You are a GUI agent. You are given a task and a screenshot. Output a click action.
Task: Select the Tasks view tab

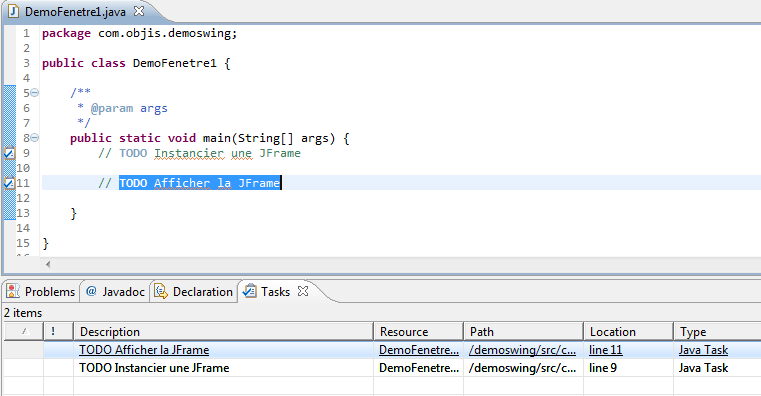(x=275, y=292)
